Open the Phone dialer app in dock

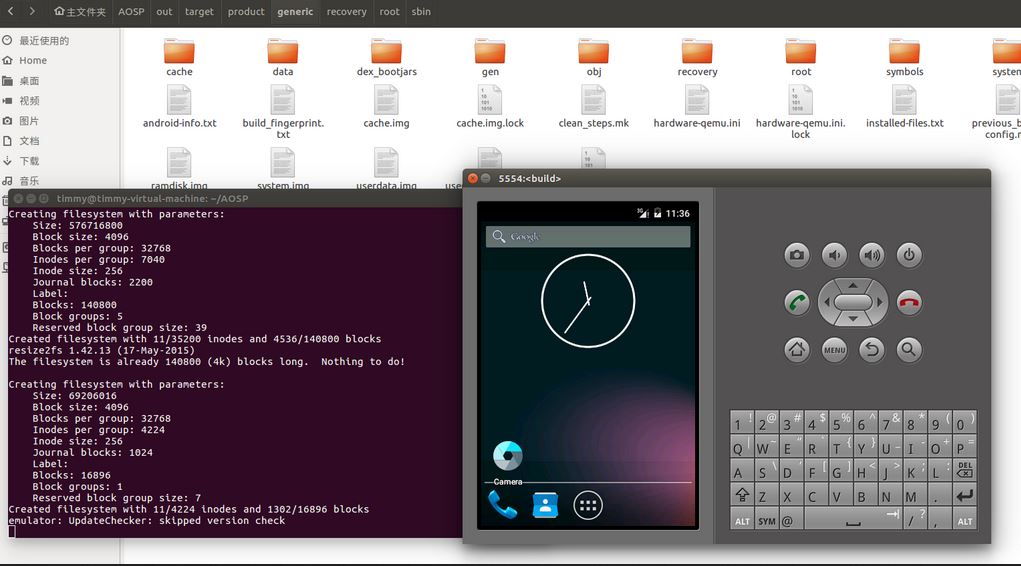pyautogui.click(x=503, y=505)
